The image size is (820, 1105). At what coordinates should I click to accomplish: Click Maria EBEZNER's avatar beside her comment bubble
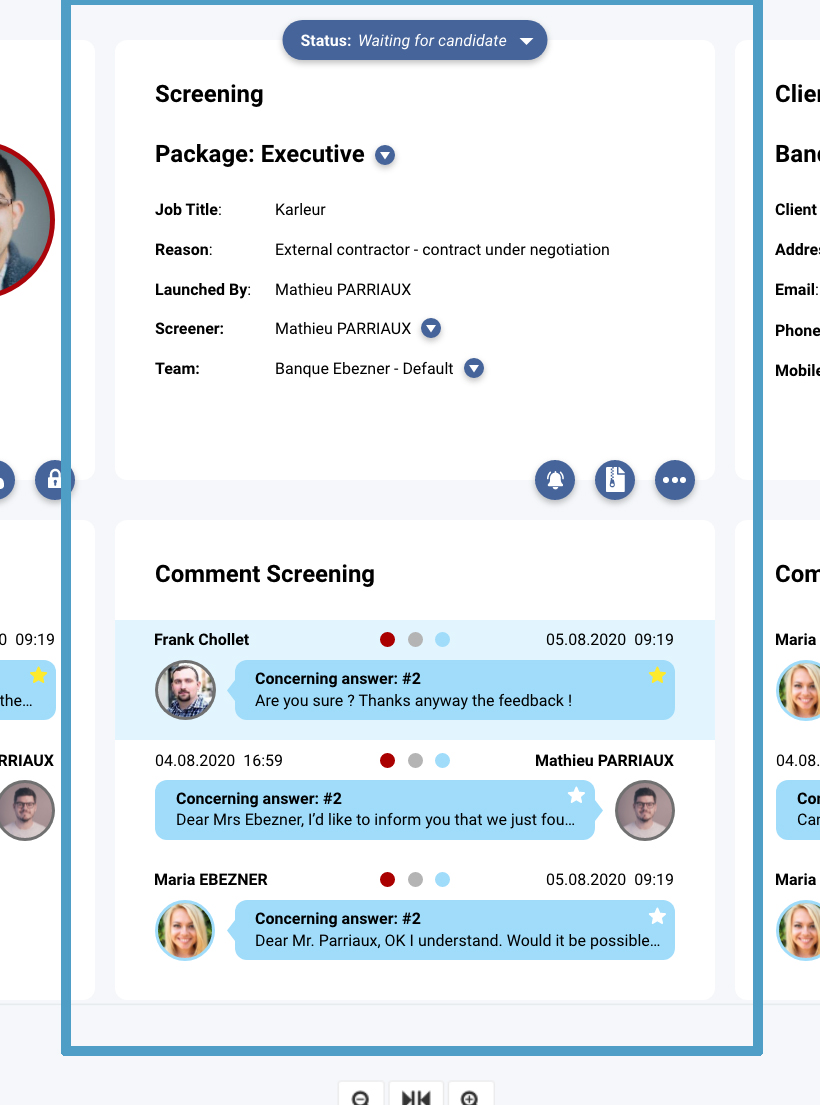185,930
